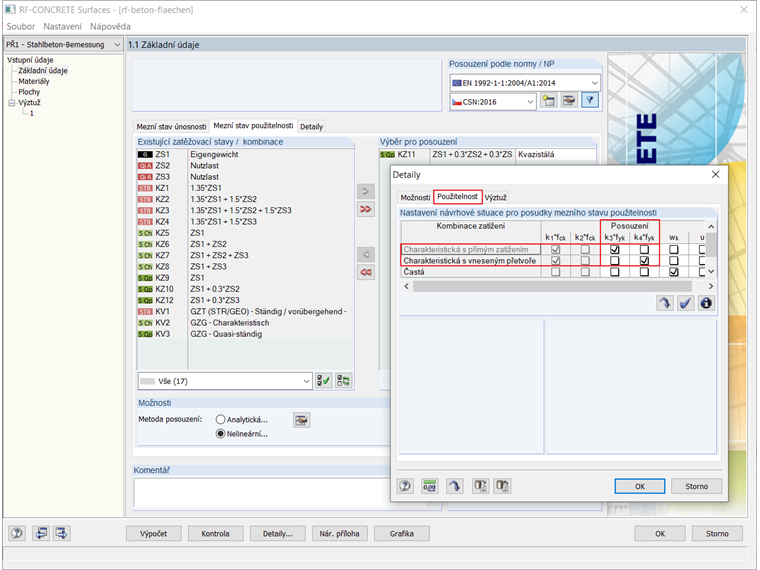
Task: Click the select-all checkmark icon beside Vše (17)
Action: (323, 381)
